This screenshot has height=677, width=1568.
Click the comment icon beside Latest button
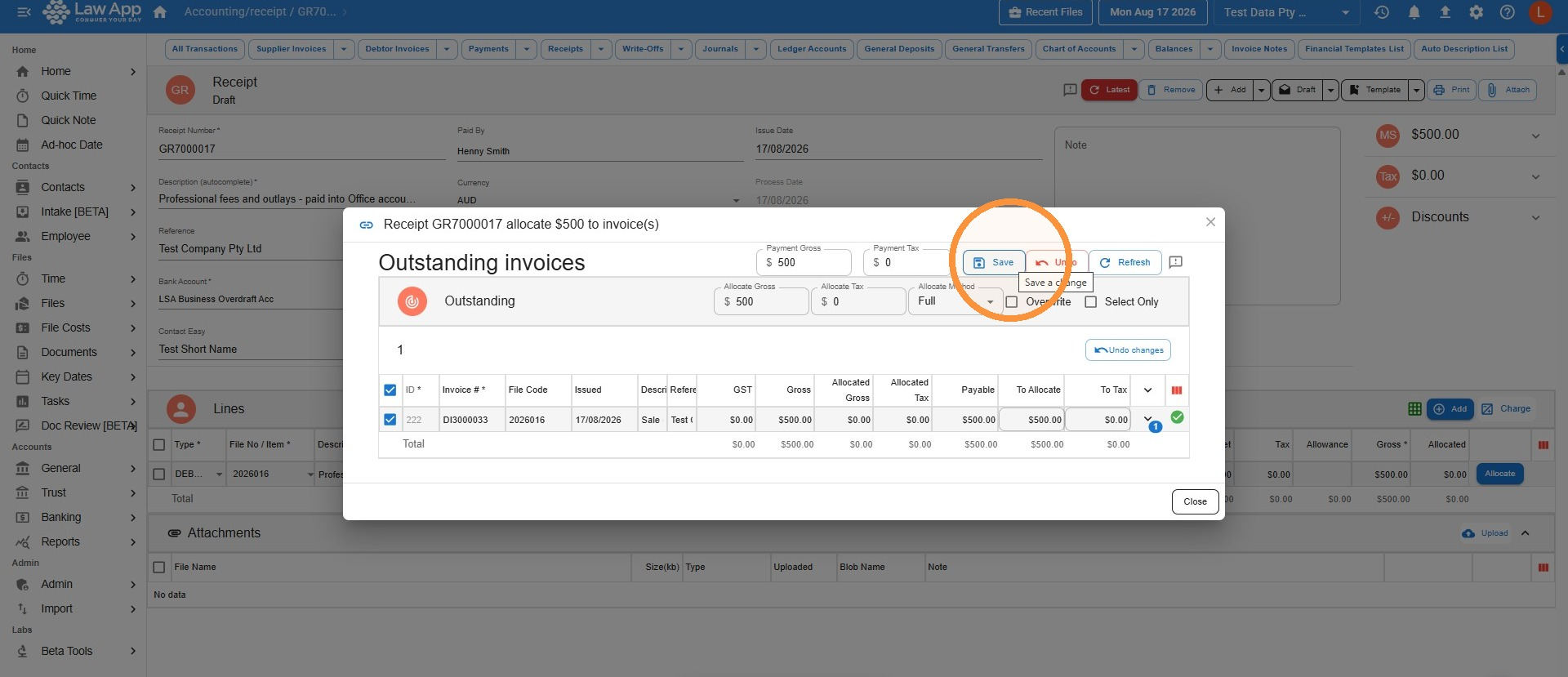pos(1070,90)
